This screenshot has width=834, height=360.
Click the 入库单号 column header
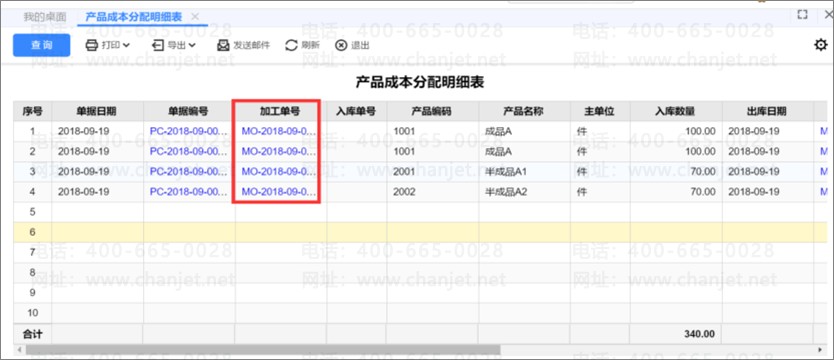[x=356, y=111]
